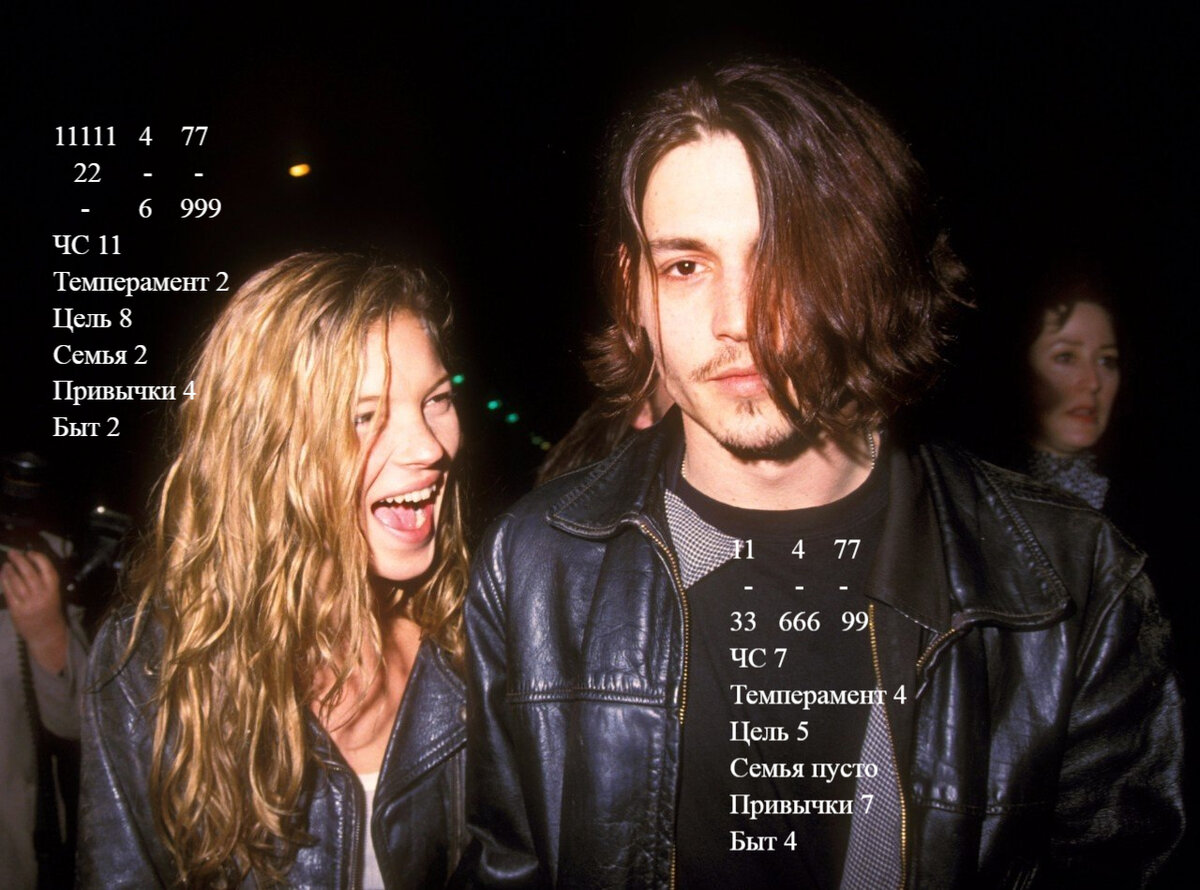This screenshot has height=890, width=1200.
Task: Click the number 22
Action: tap(87, 173)
